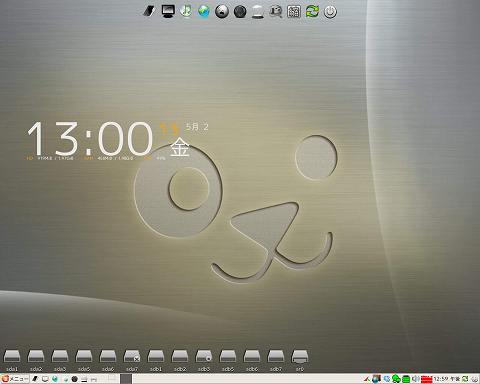Open the sdb6 drive icon
Viewport: 480px width, 384px height.
point(252,357)
